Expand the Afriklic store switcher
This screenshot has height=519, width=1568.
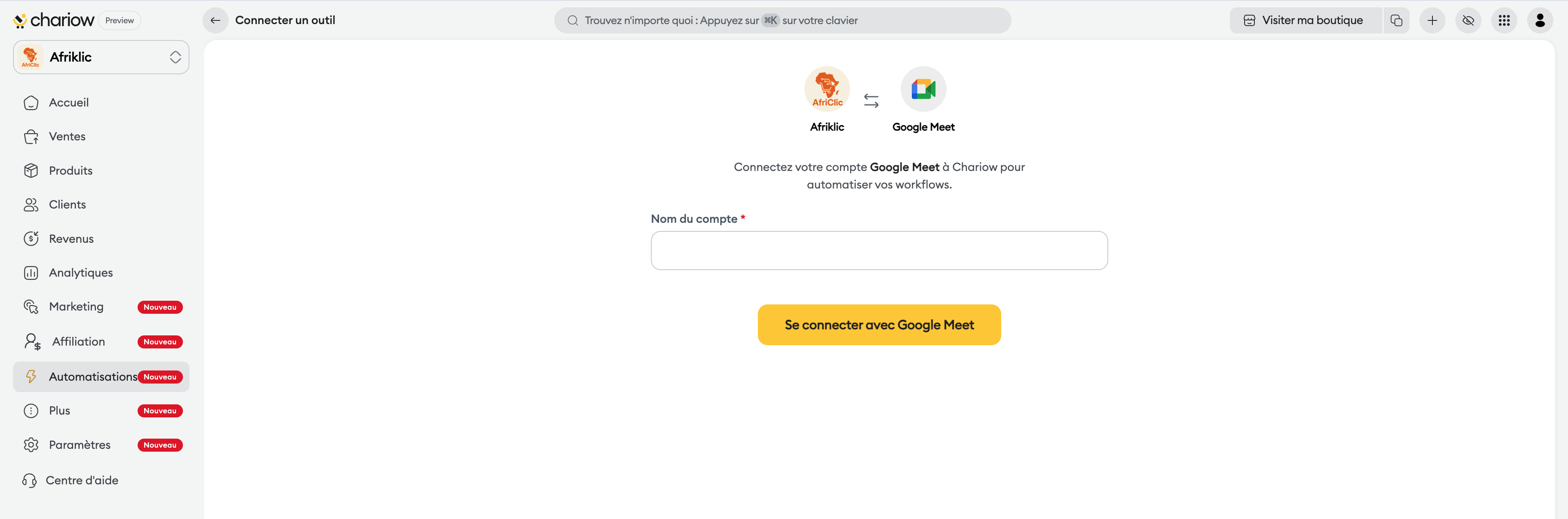[101, 57]
